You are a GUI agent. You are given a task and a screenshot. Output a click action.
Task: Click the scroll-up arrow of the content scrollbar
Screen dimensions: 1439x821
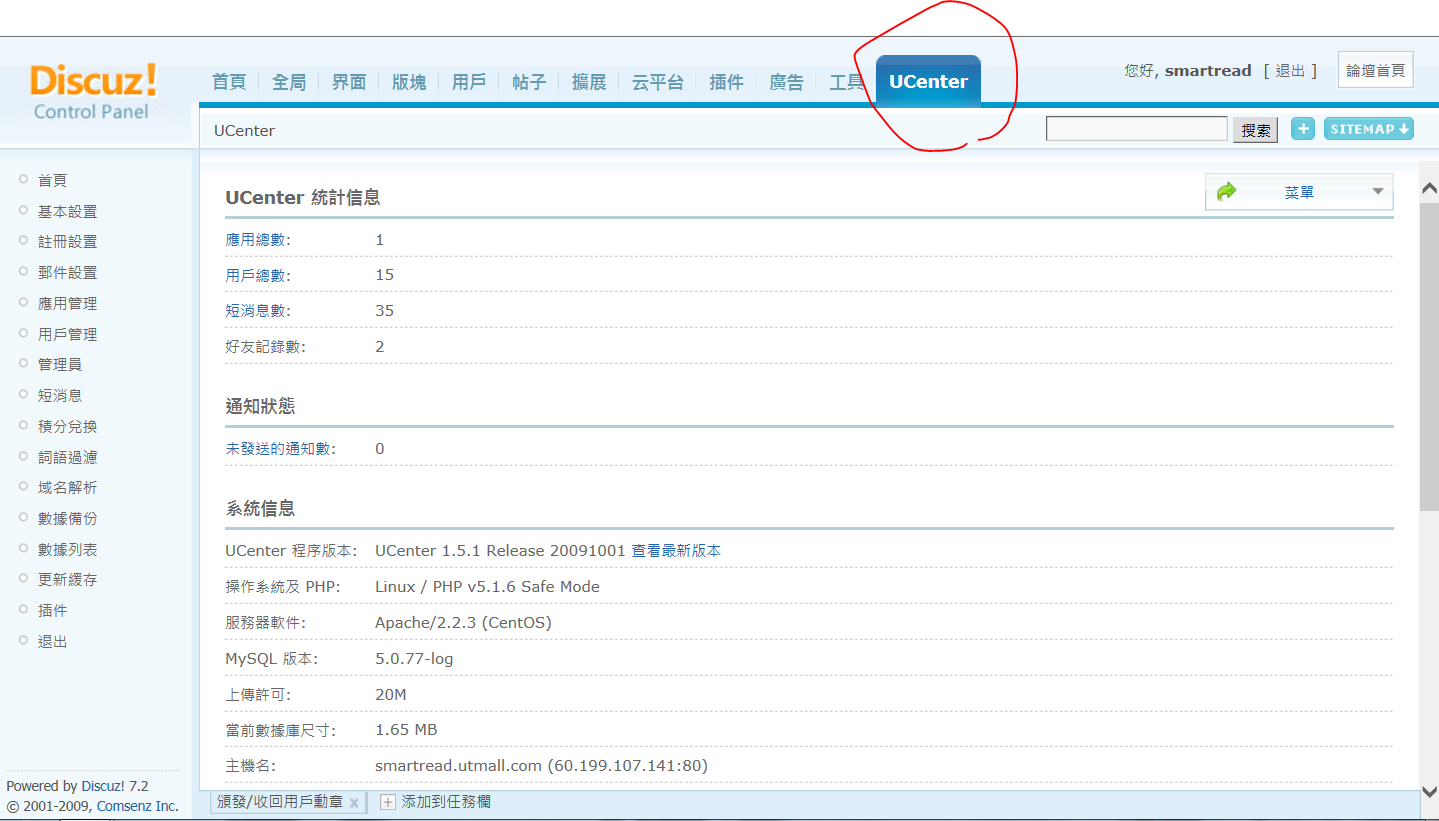(x=1429, y=188)
